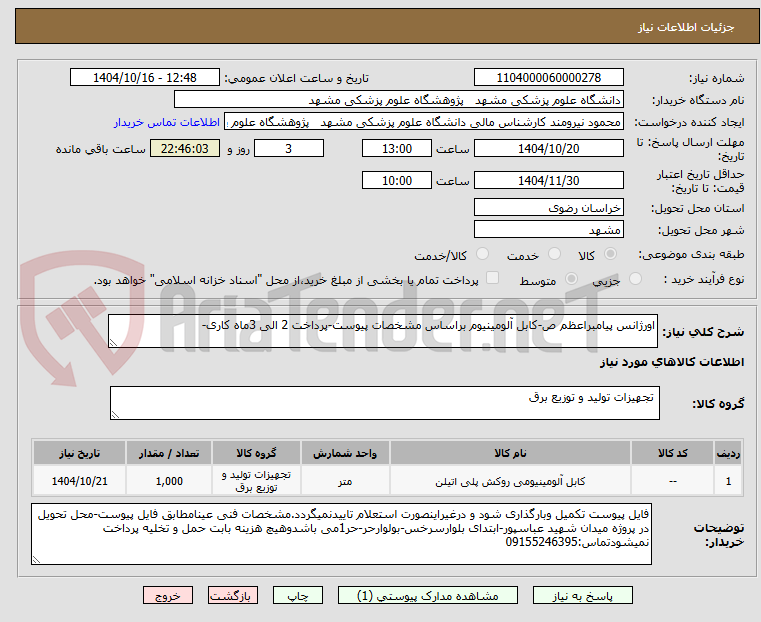Click the ردیف column header

[728, 453]
